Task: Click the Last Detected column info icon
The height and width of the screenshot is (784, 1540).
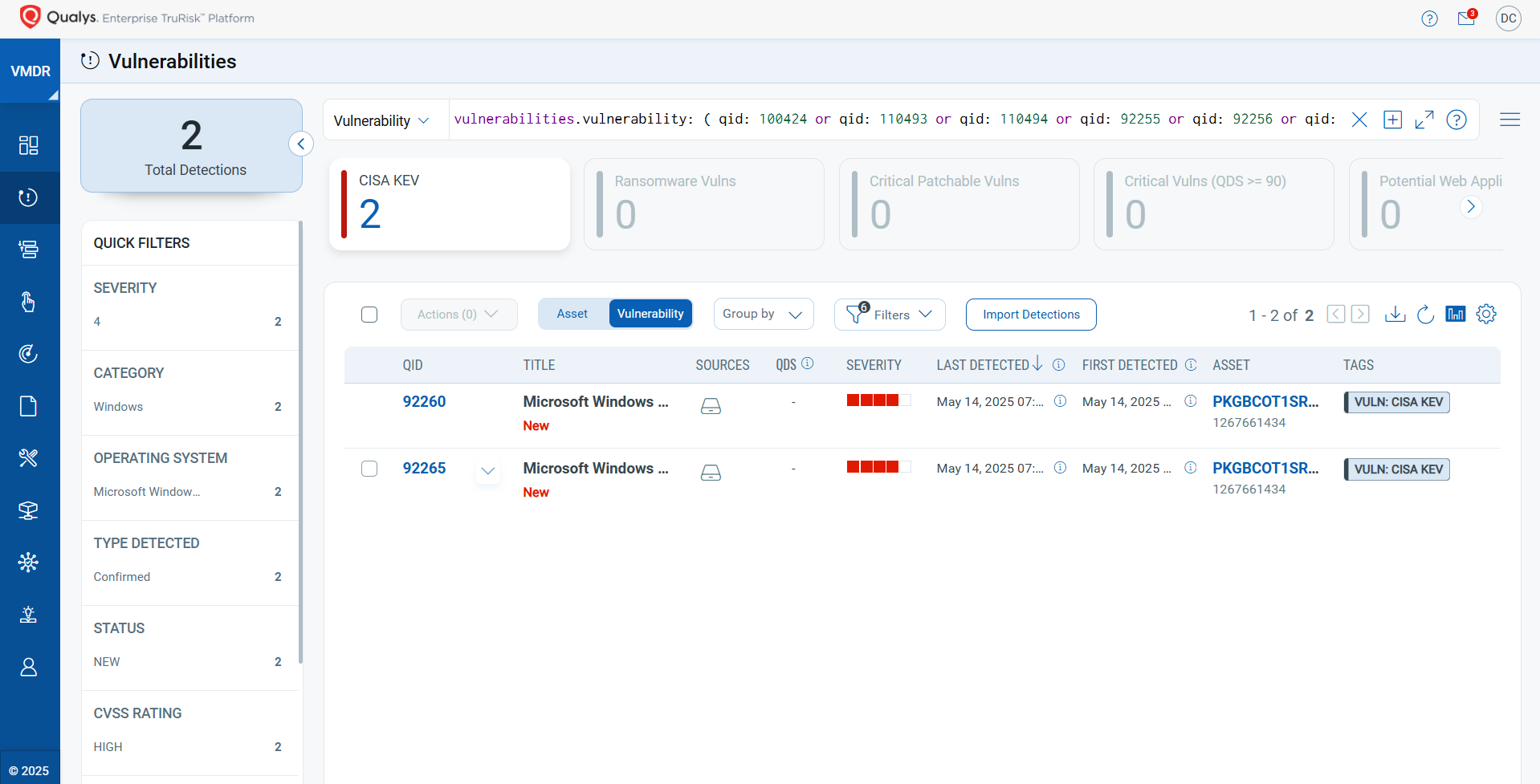Action: tap(1059, 364)
